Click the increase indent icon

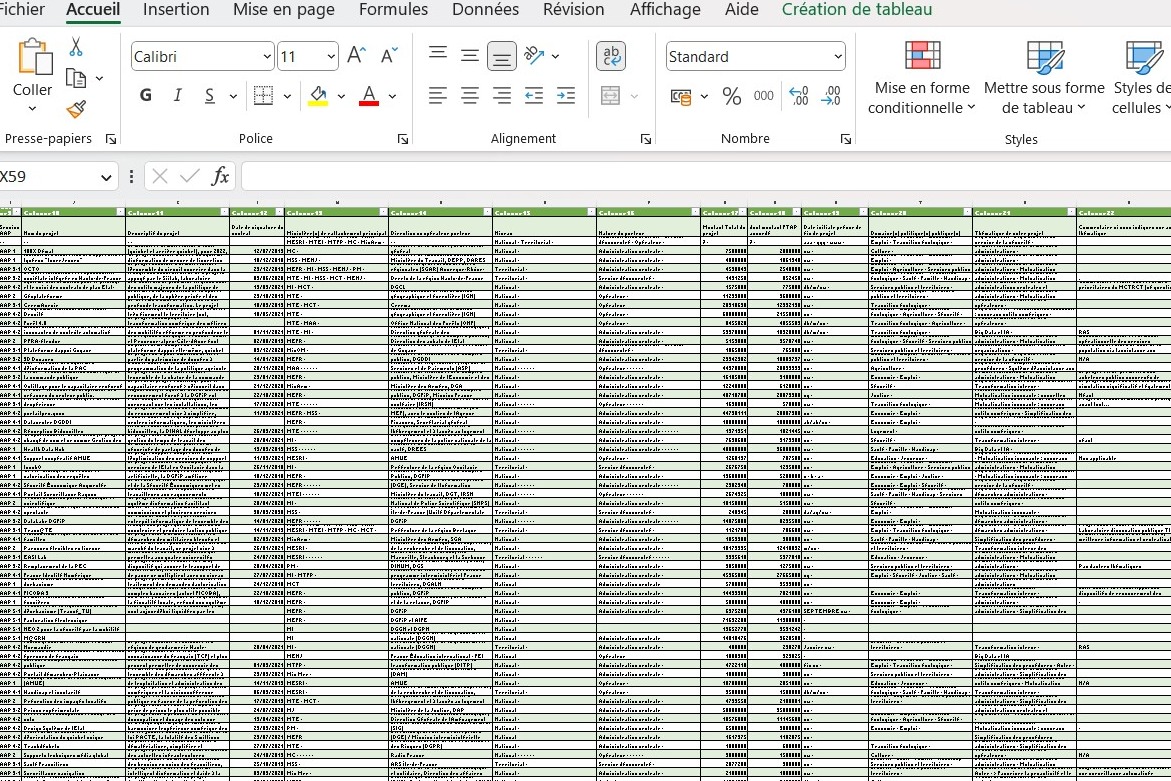click(566, 96)
